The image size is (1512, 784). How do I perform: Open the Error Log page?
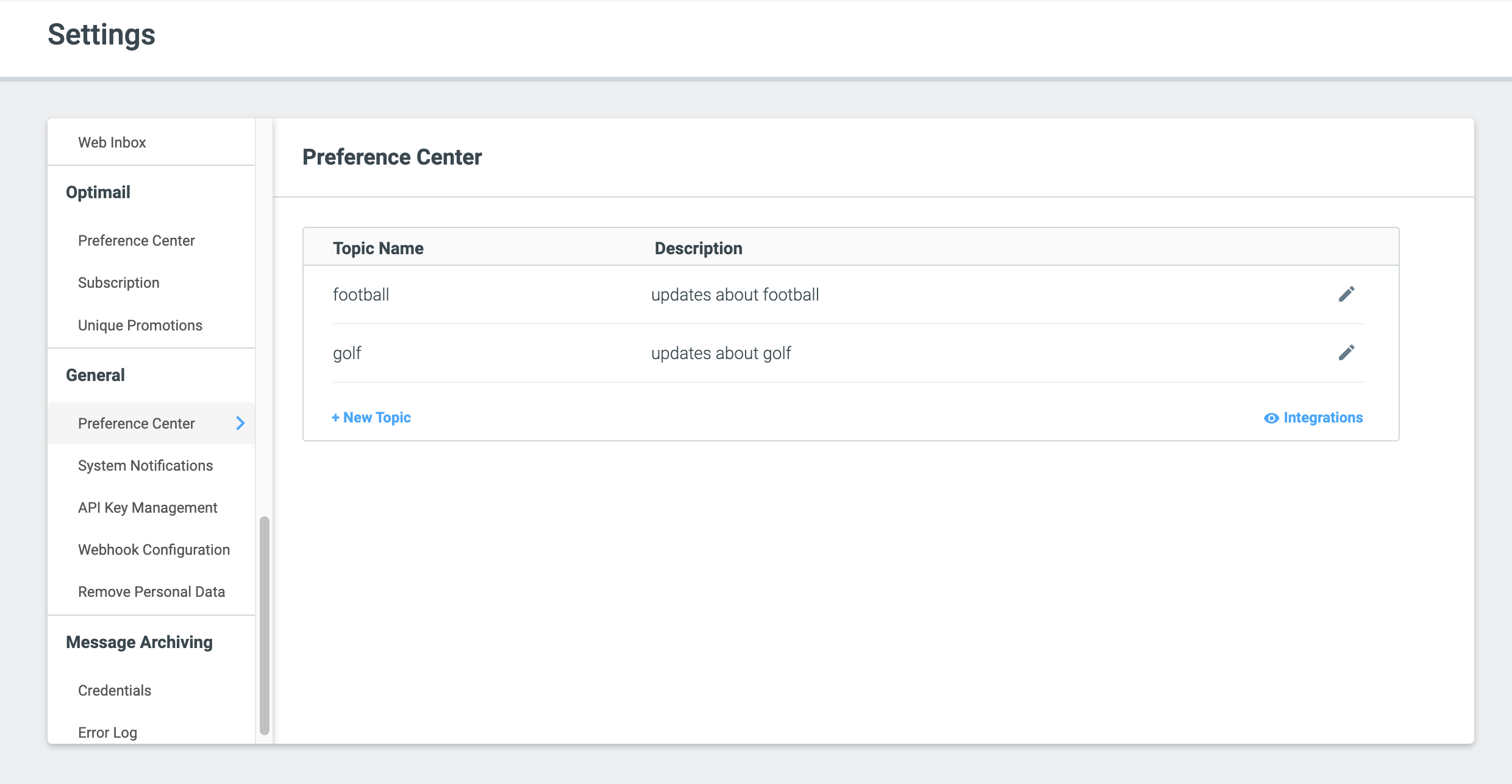pyautogui.click(x=107, y=732)
